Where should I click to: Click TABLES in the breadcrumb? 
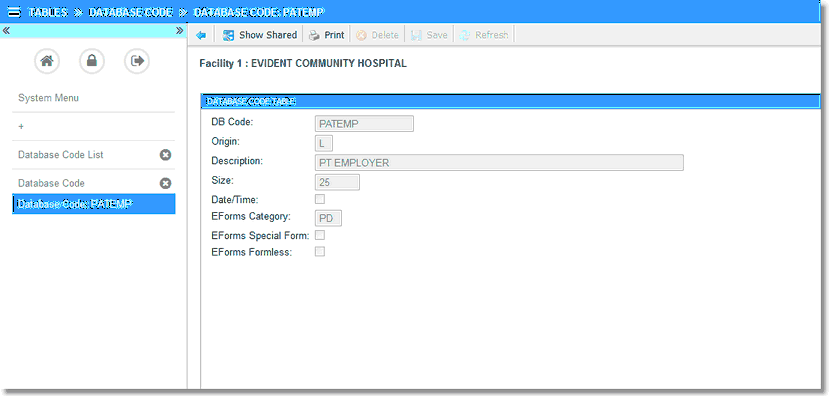click(48, 12)
